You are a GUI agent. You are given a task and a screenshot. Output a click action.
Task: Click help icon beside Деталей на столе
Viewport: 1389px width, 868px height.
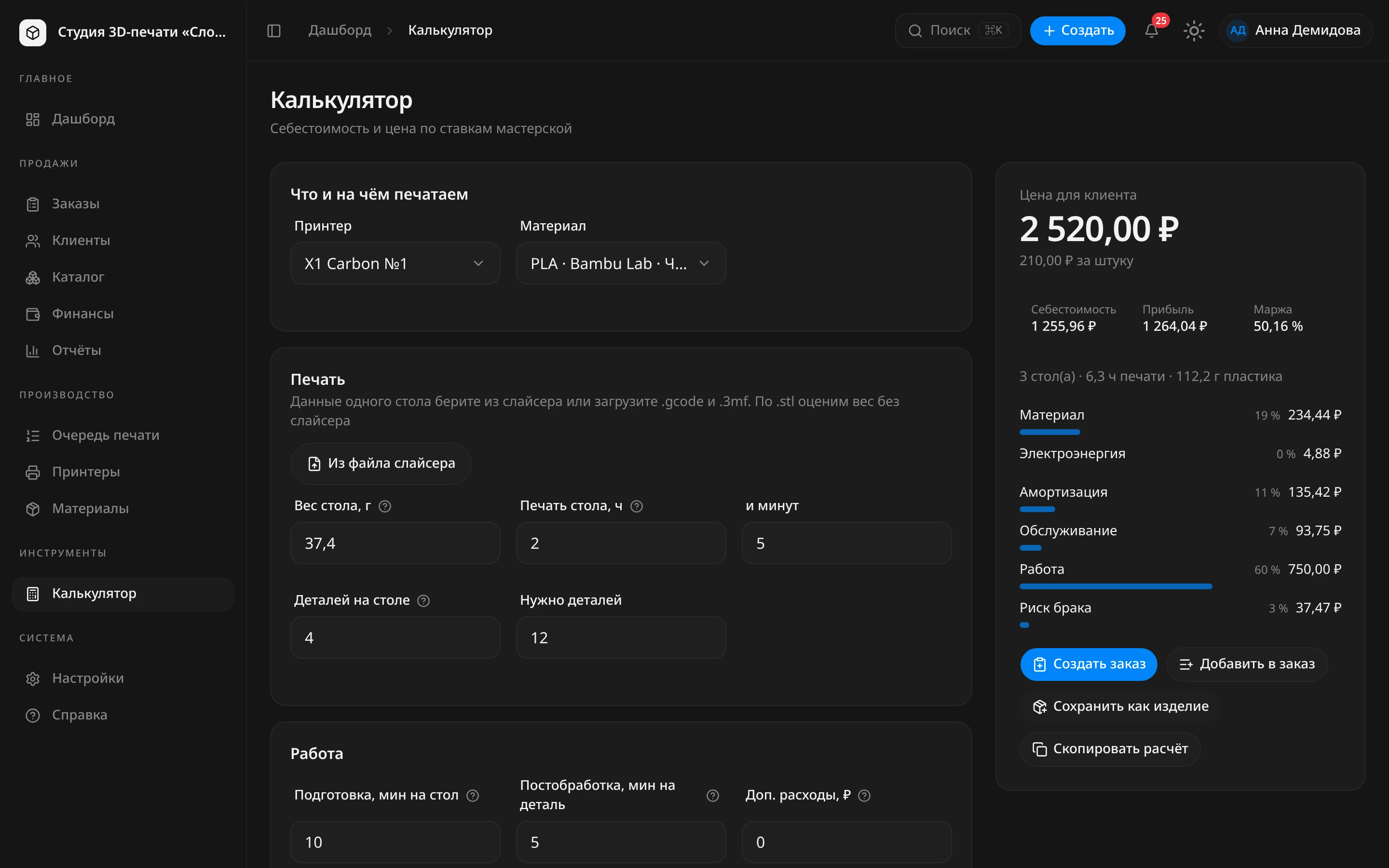pyautogui.click(x=423, y=600)
